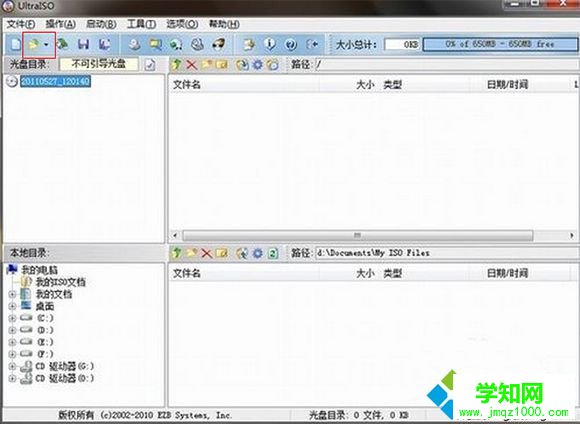
Task: Click the Save floppy disk icon
Action: 84,45
